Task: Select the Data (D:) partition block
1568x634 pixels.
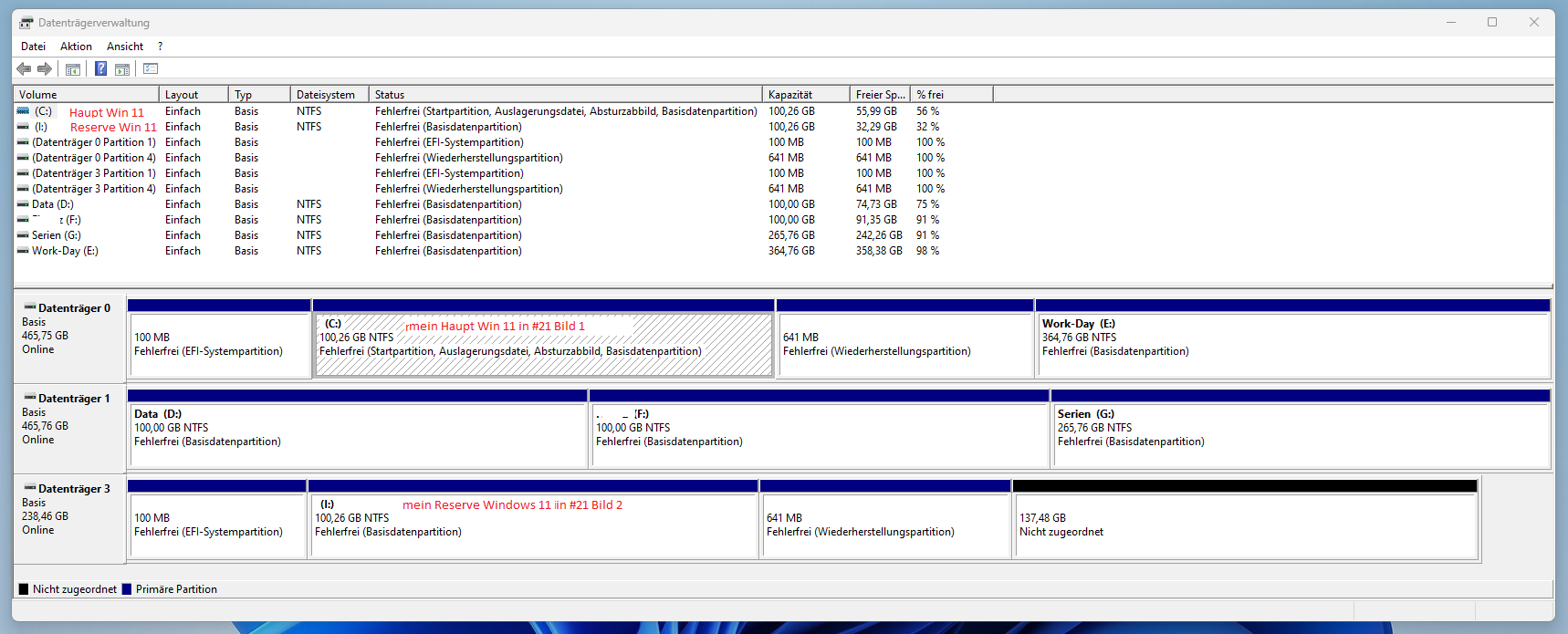Action: click(358, 435)
